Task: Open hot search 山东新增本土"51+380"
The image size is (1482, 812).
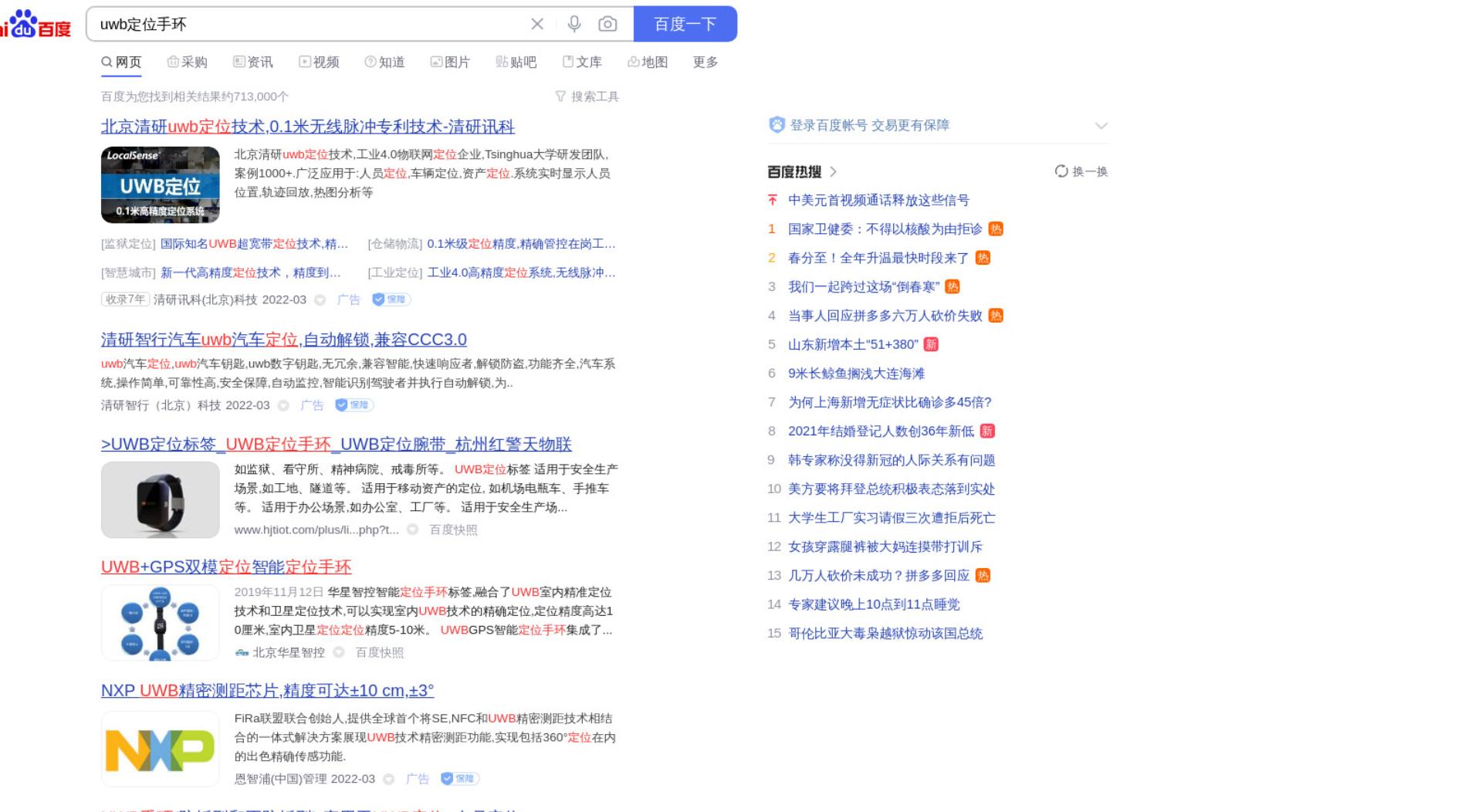Action: (853, 344)
